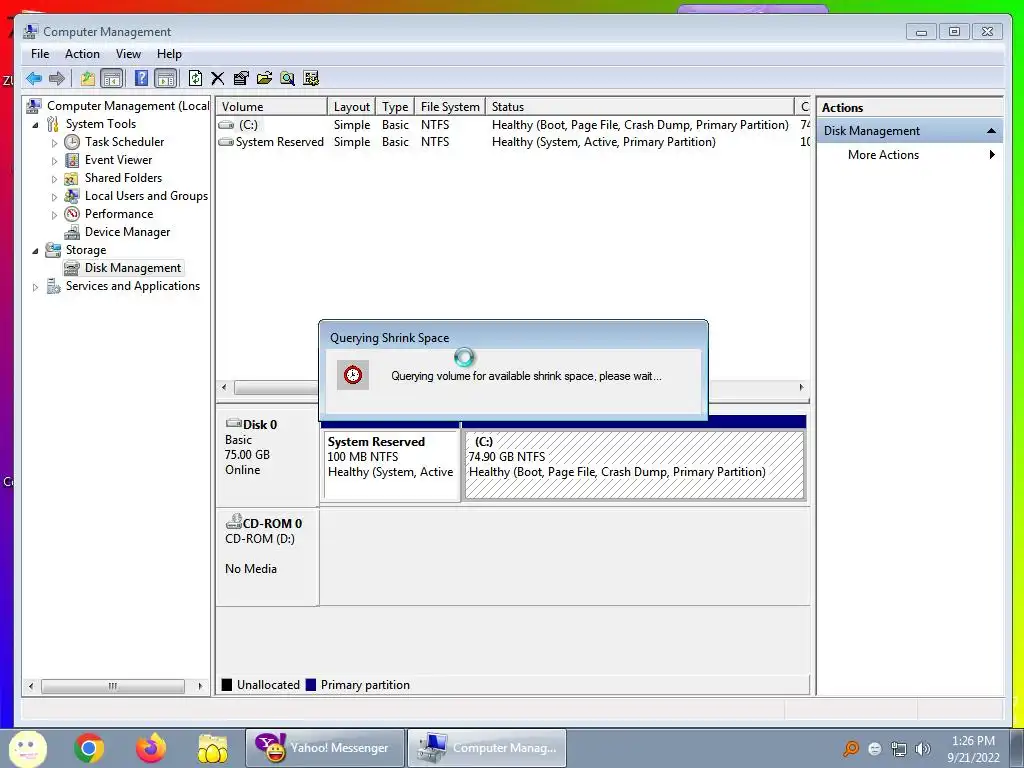Image resolution: width=1024 pixels, height=768 pixels.
Task: Expand the Task Scheduler node
Action: click(x=54, y=142)
